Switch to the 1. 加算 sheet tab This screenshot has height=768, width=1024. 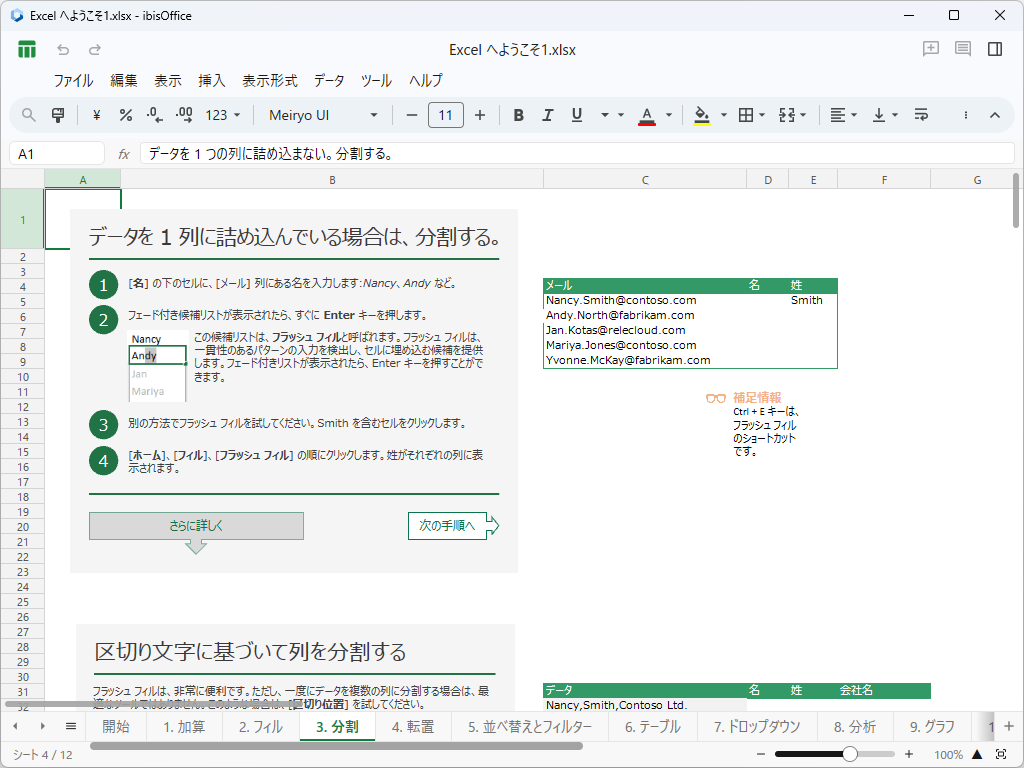point(184,726)
